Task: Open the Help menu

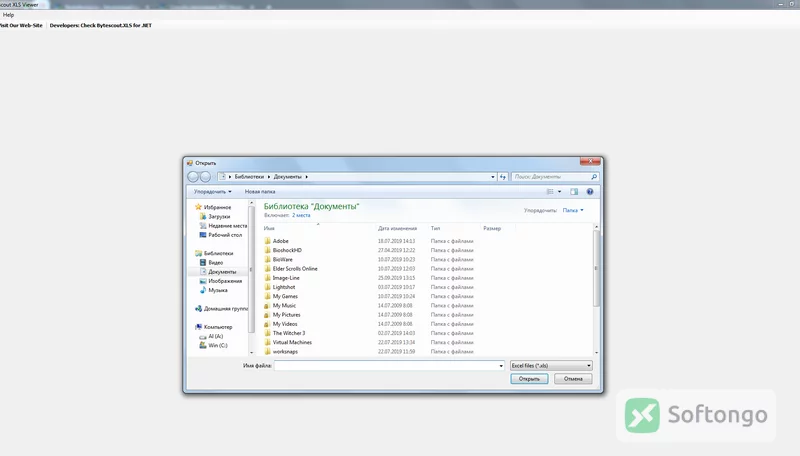Action: pyautogui.click(x=8, y=15)
